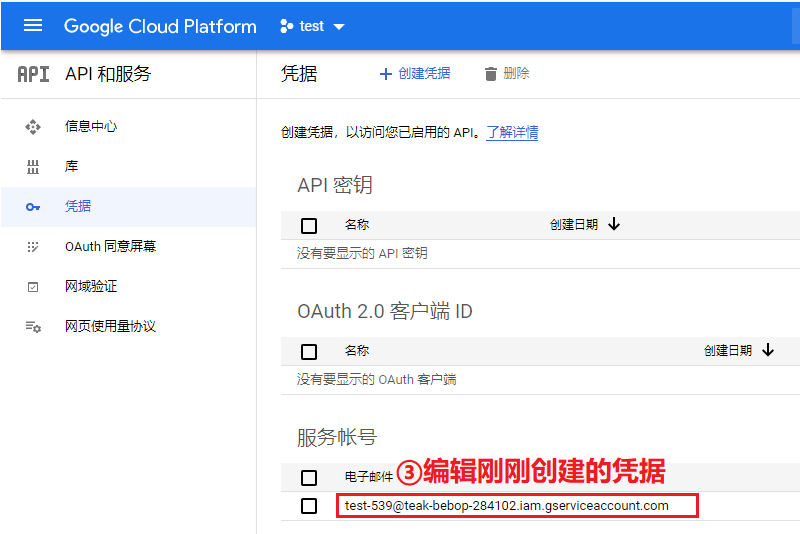The image size is (800, 534).
Task: Click the 创建凭据 button
Action: (x=415, y=74)
